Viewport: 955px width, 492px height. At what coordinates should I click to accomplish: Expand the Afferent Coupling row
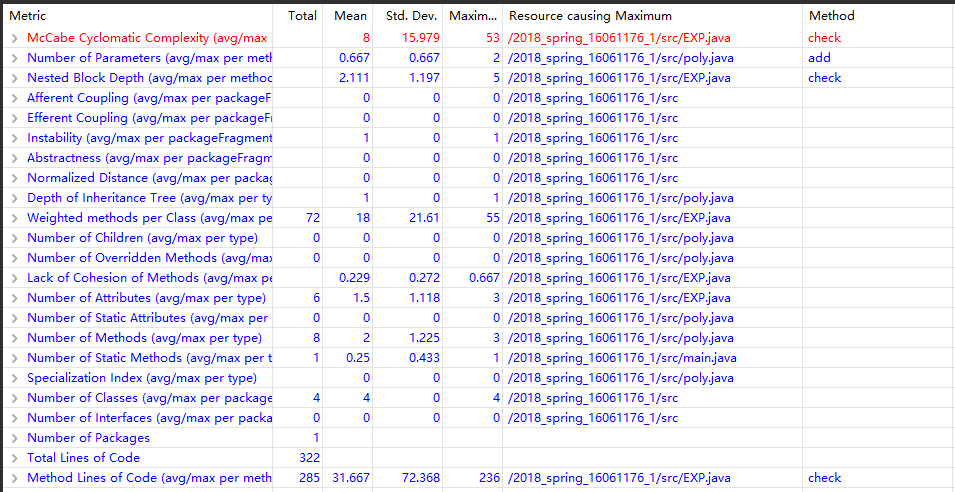coord(15,98)
